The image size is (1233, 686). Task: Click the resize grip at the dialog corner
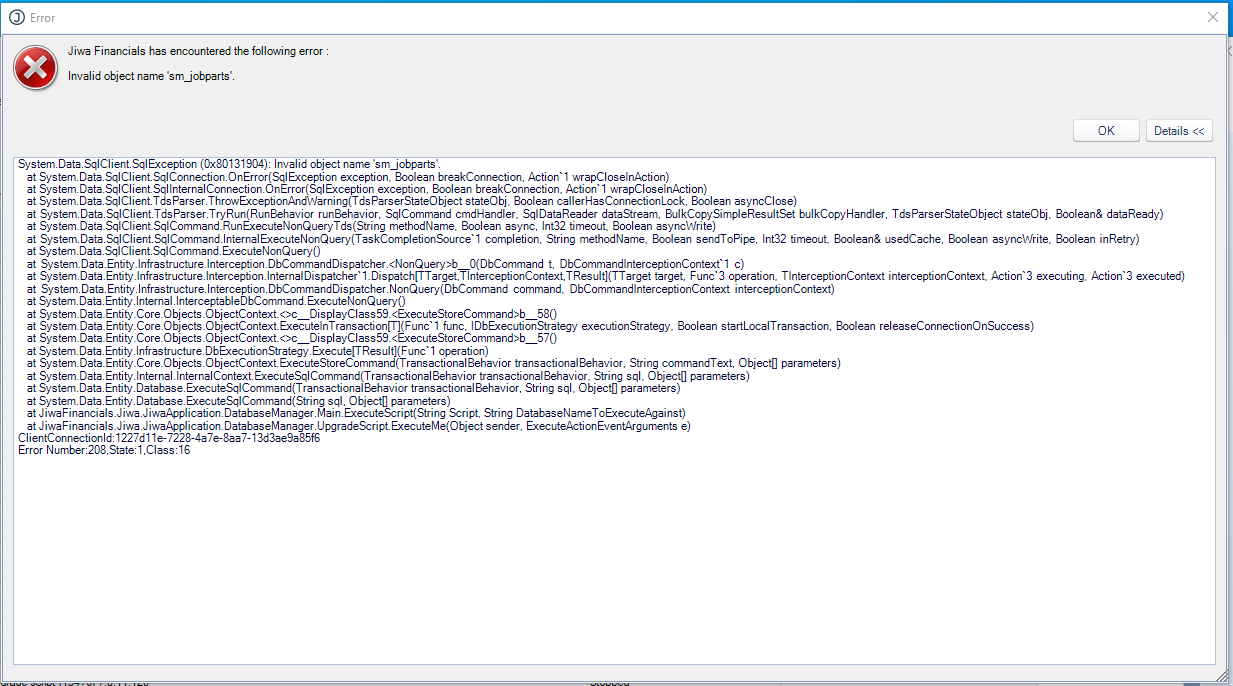click(1224, 677)
